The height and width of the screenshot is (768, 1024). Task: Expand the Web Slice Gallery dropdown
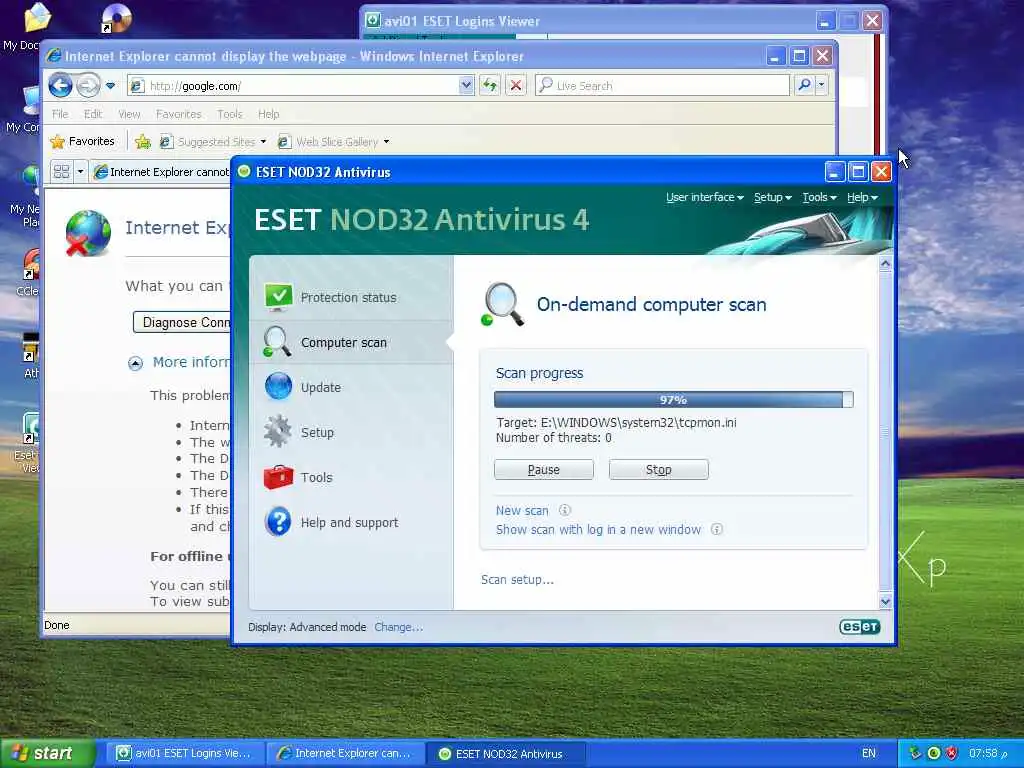click(x=387, y=142)
